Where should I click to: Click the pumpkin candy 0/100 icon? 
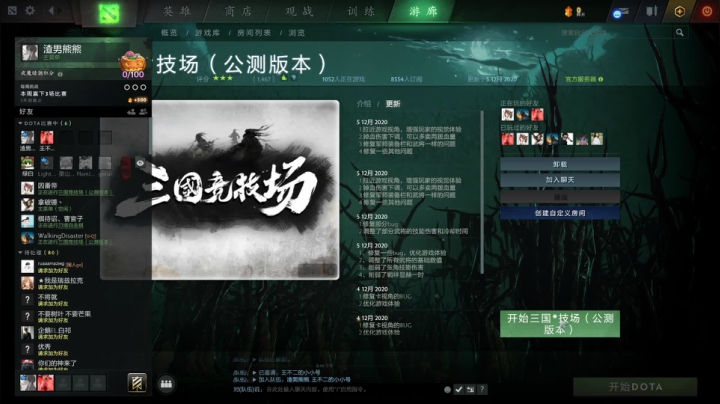[133, 65]
